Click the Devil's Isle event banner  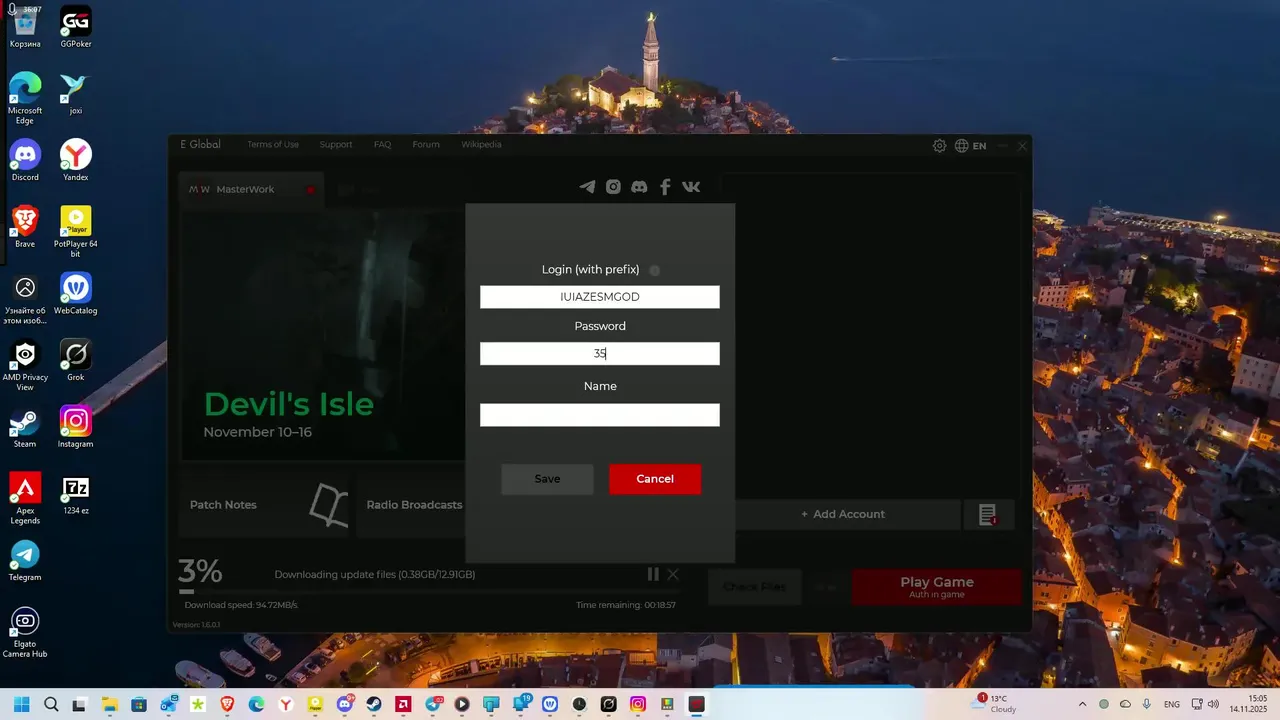click(322, 335)
